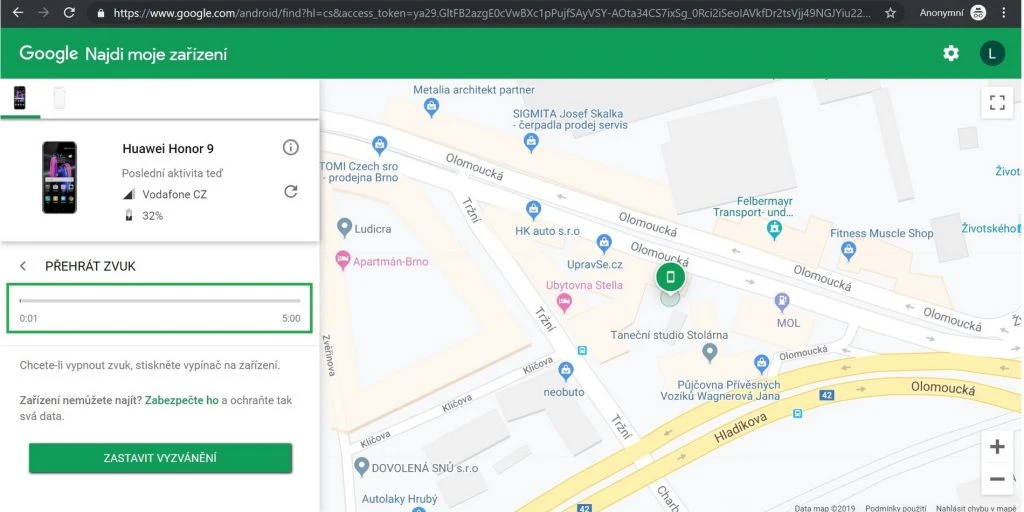Click Huawei Honor 9 phone thumbnail
1024x512 pixels.
pos(59,177)
